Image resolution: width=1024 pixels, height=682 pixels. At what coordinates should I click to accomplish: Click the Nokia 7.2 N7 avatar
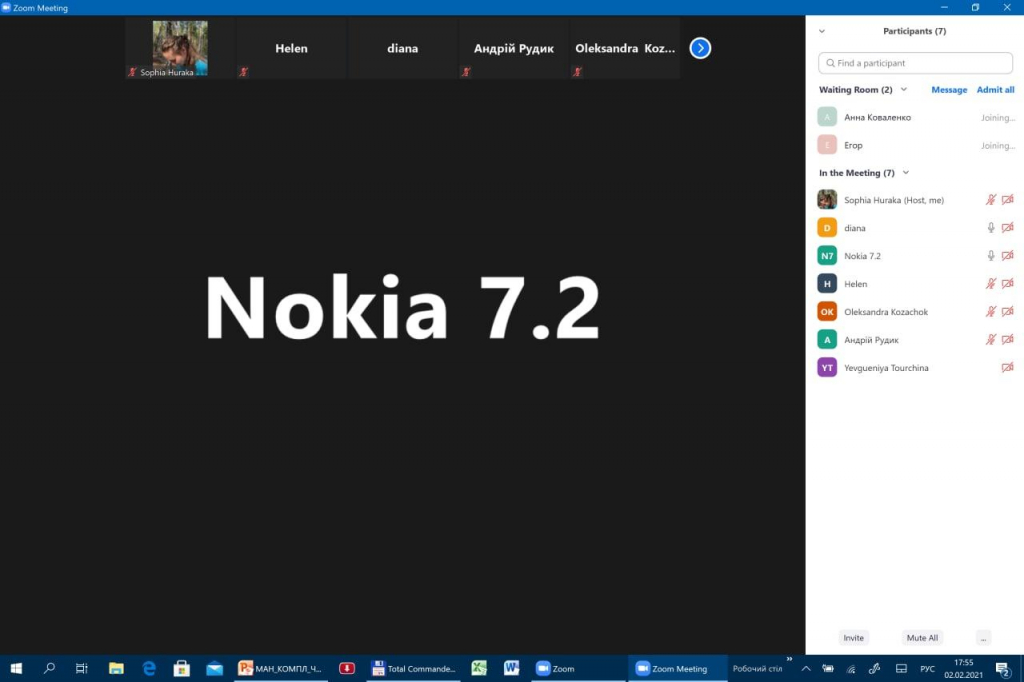(827, 255)
